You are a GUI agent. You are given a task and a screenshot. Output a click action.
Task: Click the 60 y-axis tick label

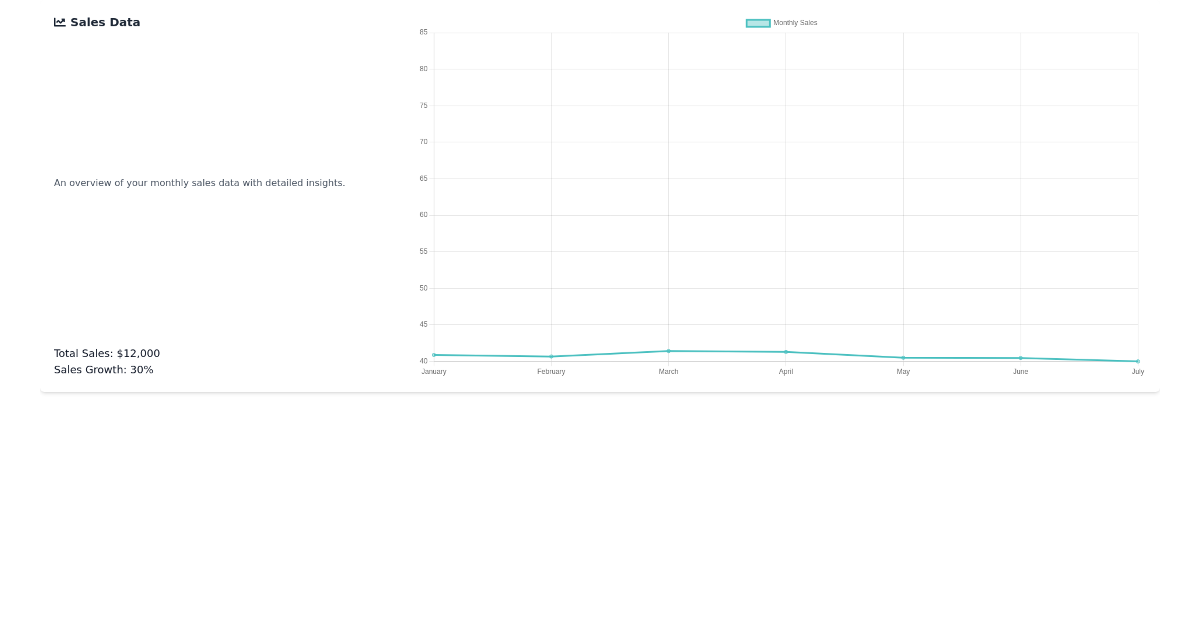tap(424, 215)
